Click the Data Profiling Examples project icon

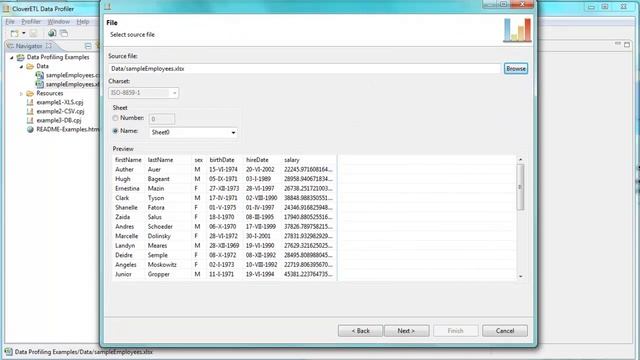click(x=20, y=57)
